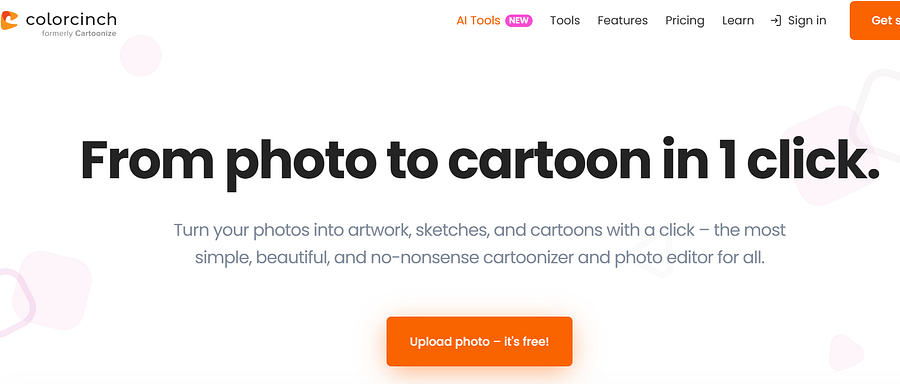This screenshot has width=900, height=384.
Task: Expand the Features menu
Action: [x=622, y=21]
